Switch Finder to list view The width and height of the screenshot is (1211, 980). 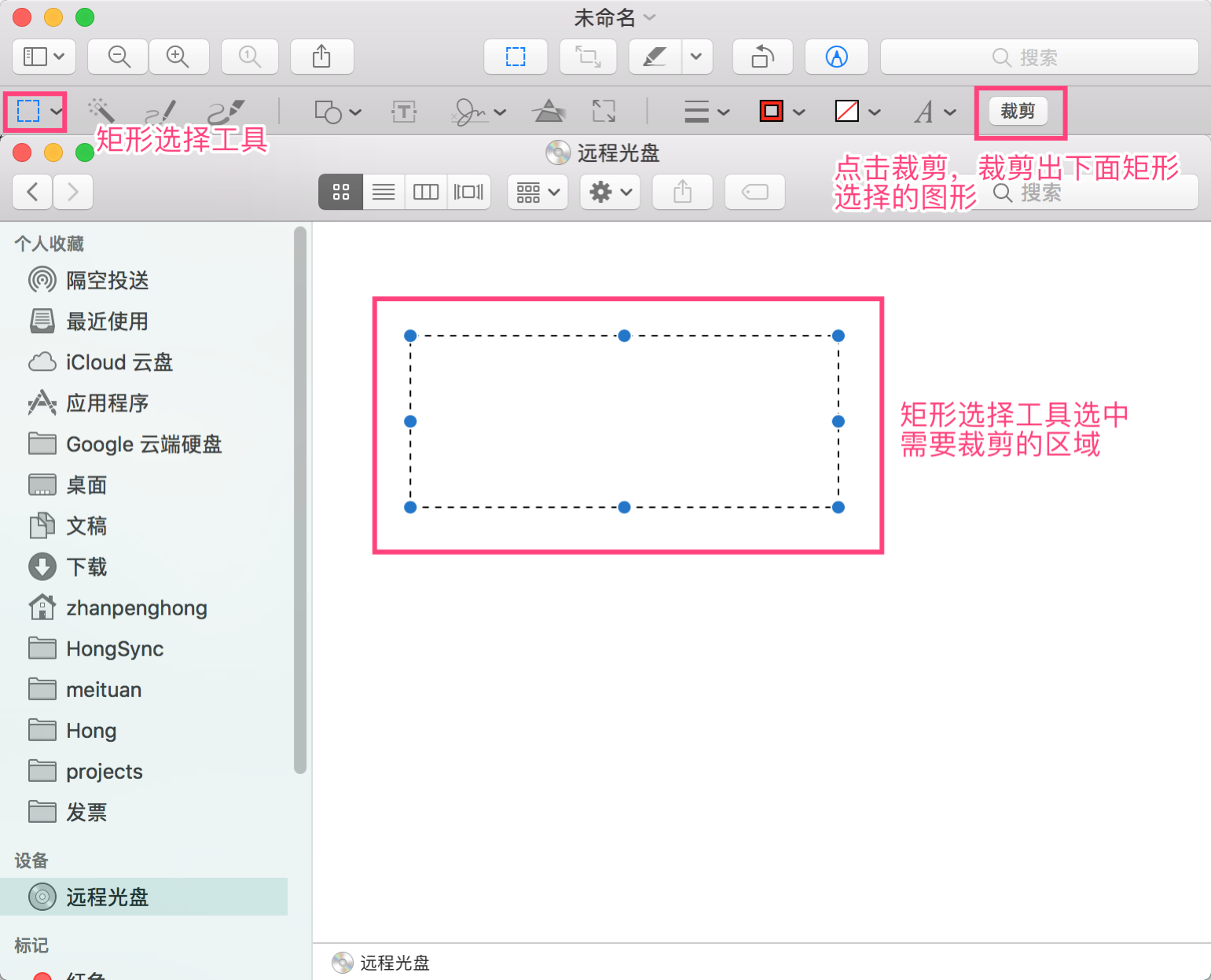coord(383,192)
